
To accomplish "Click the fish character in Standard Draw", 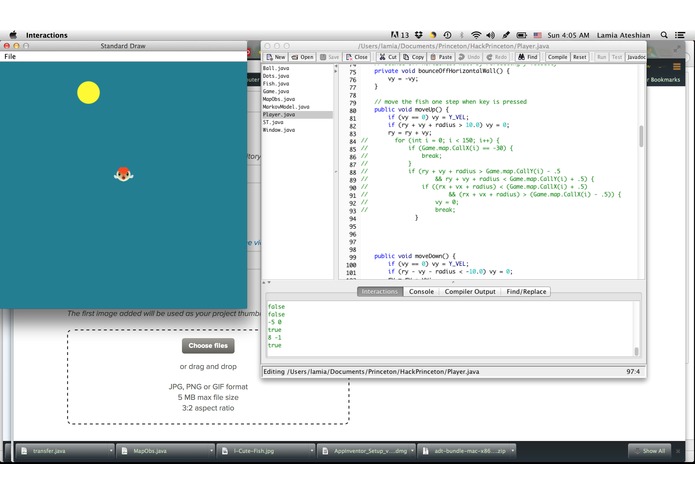I will (124, 174).
